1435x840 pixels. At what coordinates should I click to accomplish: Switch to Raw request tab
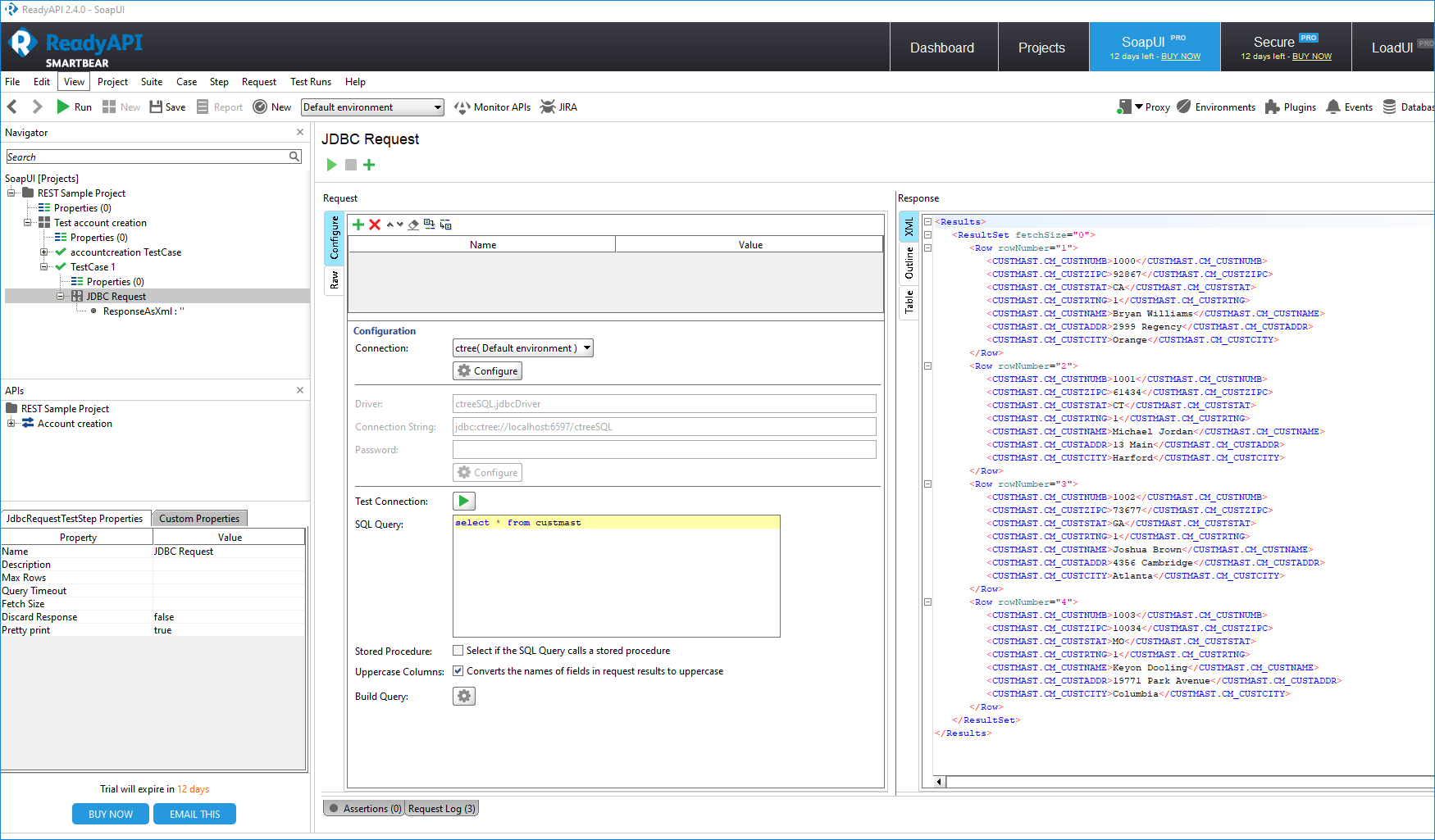(x=335, y=280)
